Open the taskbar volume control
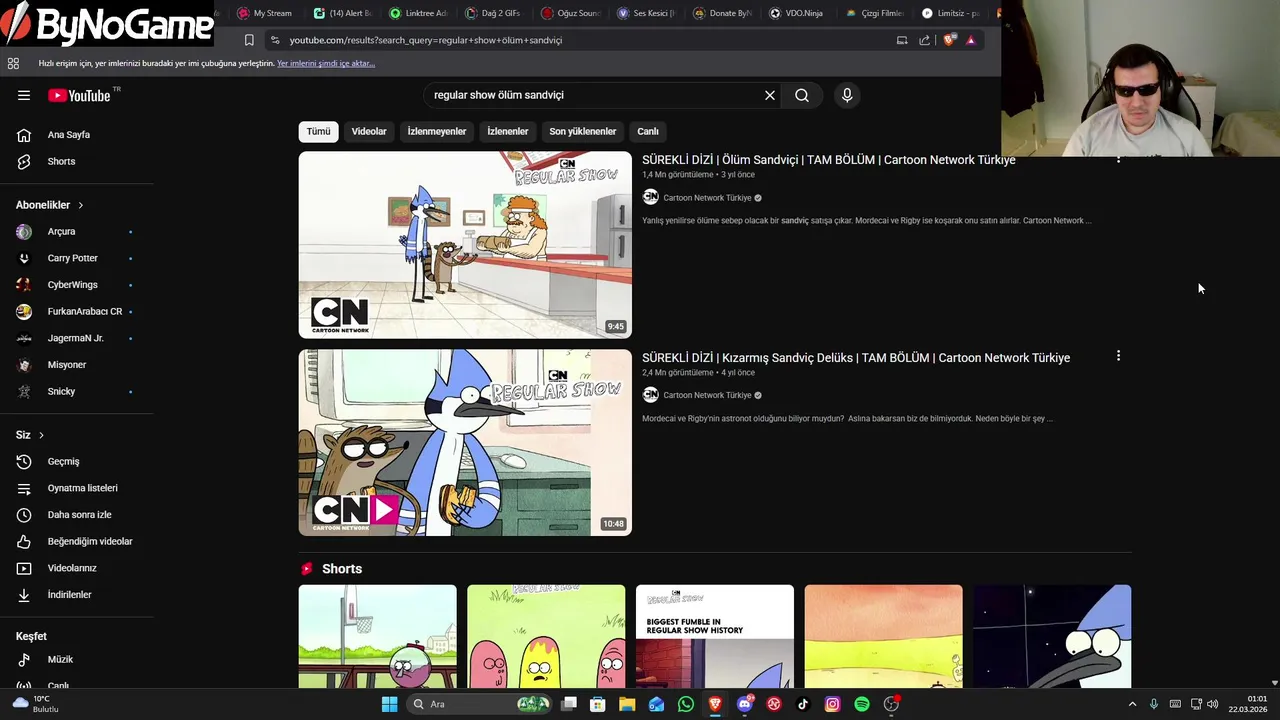This screenshot has width=1280, height=720. (x=1214, y=704)
